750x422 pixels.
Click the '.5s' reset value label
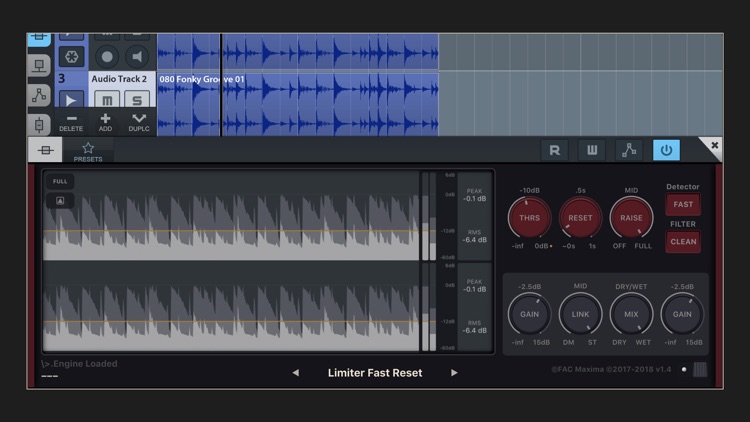click(580, 190)
